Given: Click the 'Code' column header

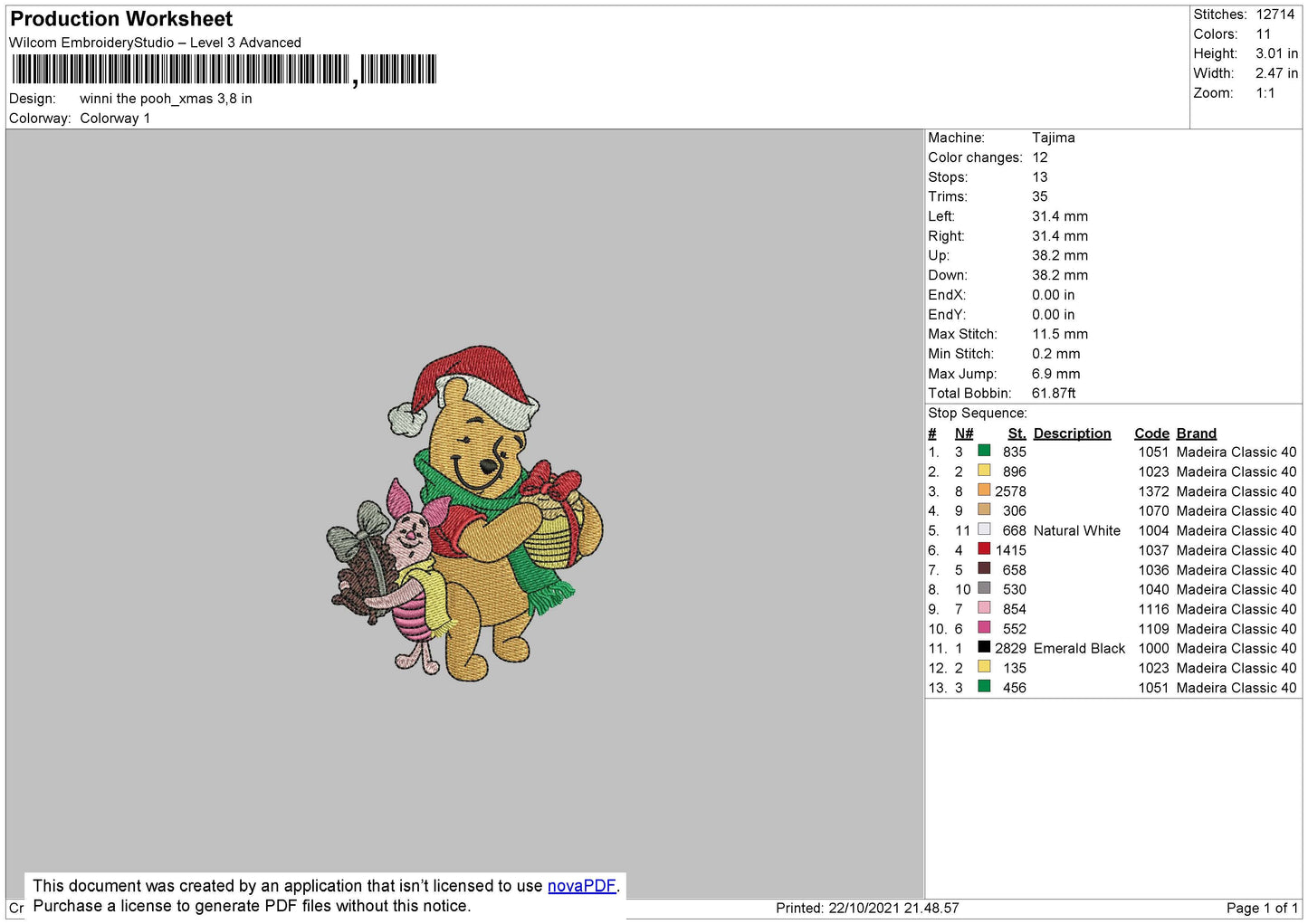Looking at the screenshot, I should coord(1152,433).
